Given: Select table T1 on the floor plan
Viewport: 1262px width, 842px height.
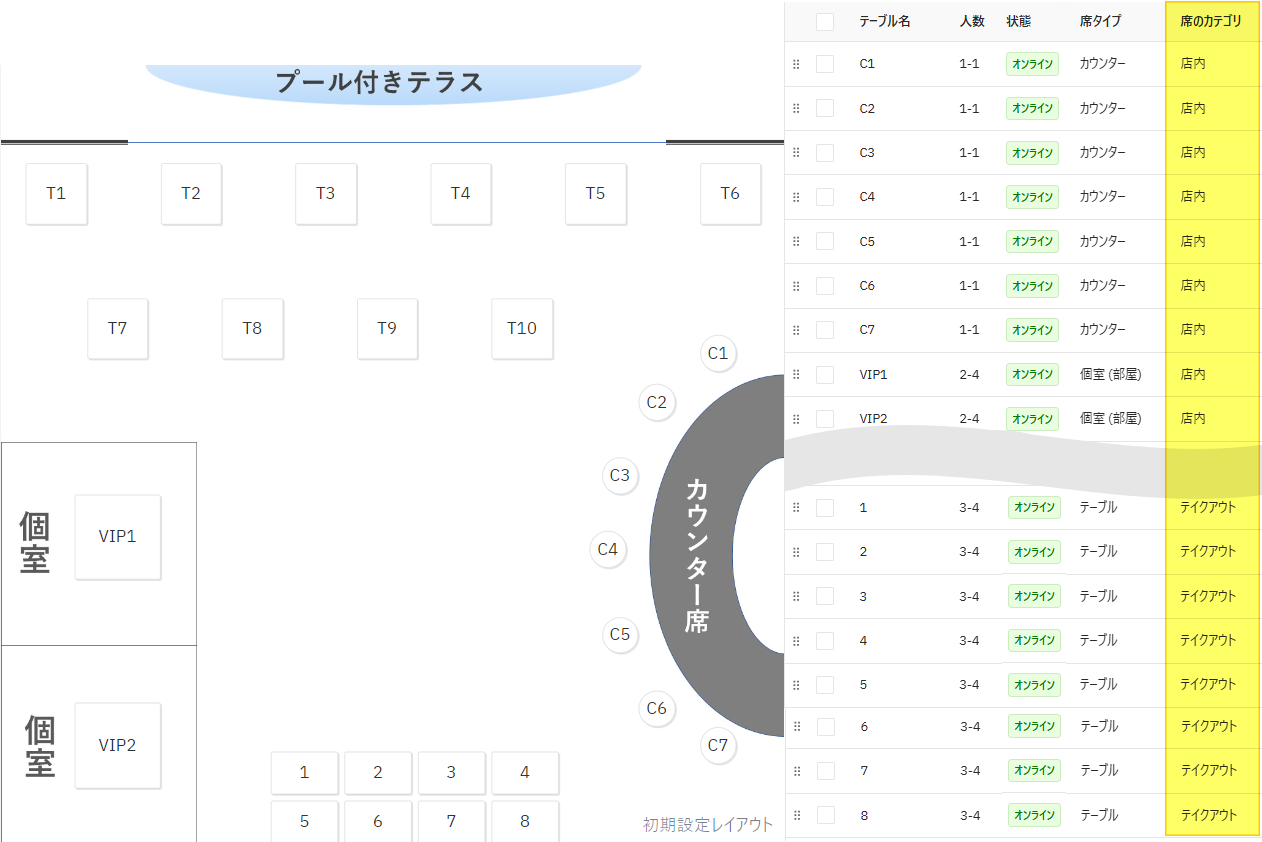Looking at the screenshot, I should tap(56, 194).
